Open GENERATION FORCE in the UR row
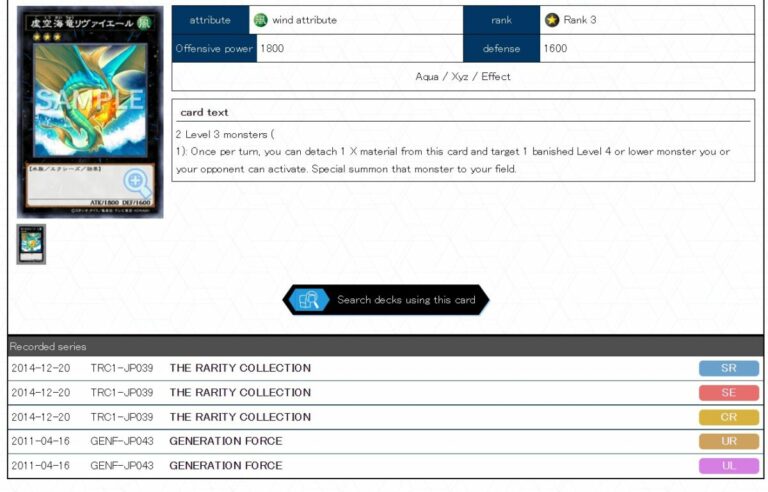The width and height of the screenshot is (768, 492). coord(226,441)
